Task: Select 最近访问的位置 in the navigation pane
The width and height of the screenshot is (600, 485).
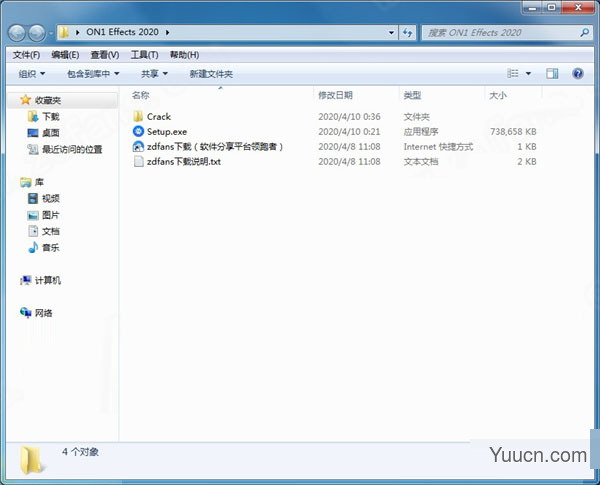Action: [x=72, y=149]
